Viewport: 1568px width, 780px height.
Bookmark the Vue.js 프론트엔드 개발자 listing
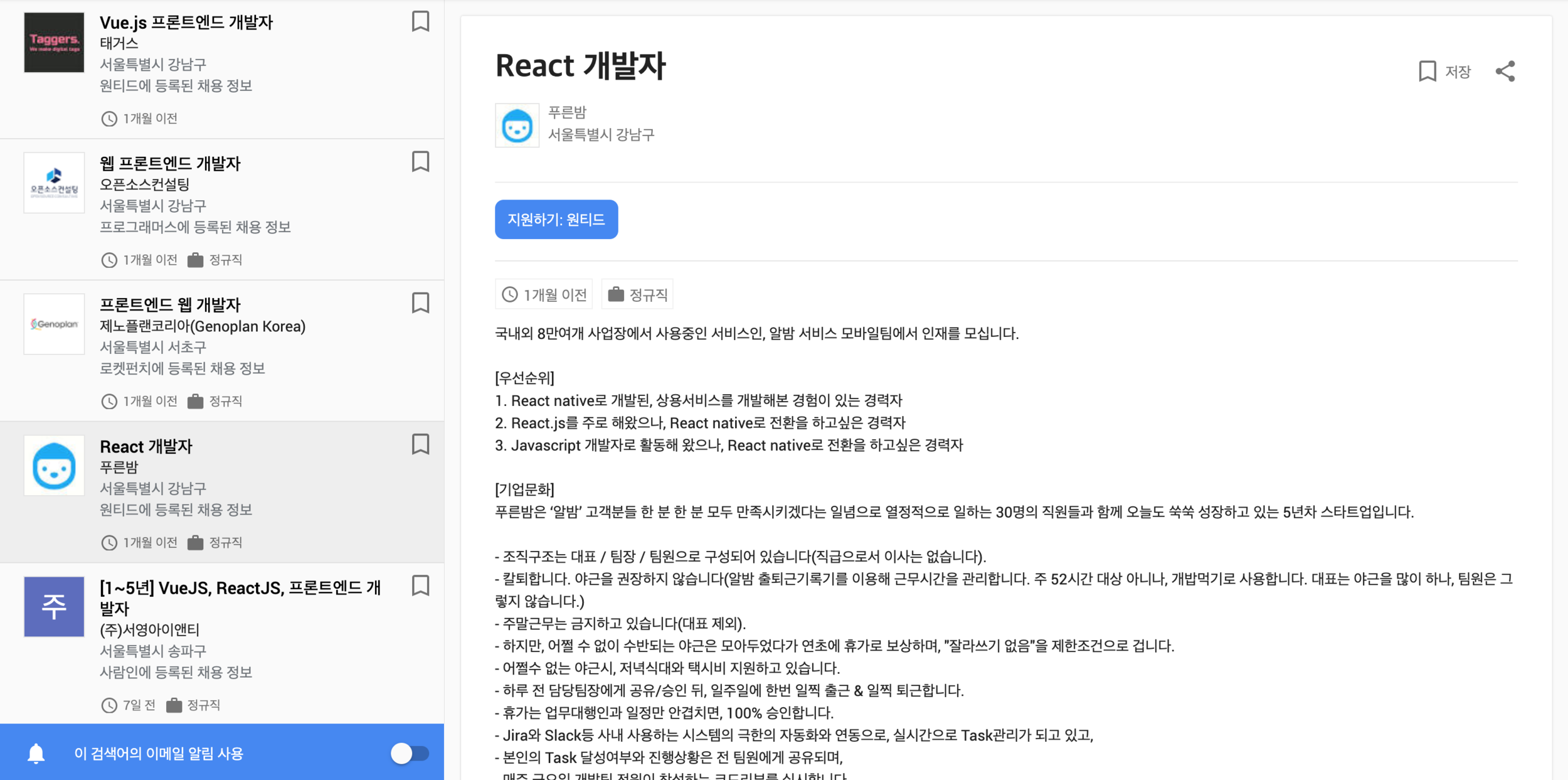[420, 21]
